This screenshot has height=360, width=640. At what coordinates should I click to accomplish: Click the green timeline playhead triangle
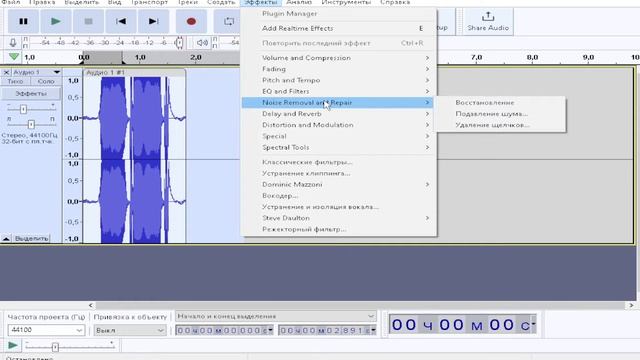pyautogui.click(x=14, y=57)
